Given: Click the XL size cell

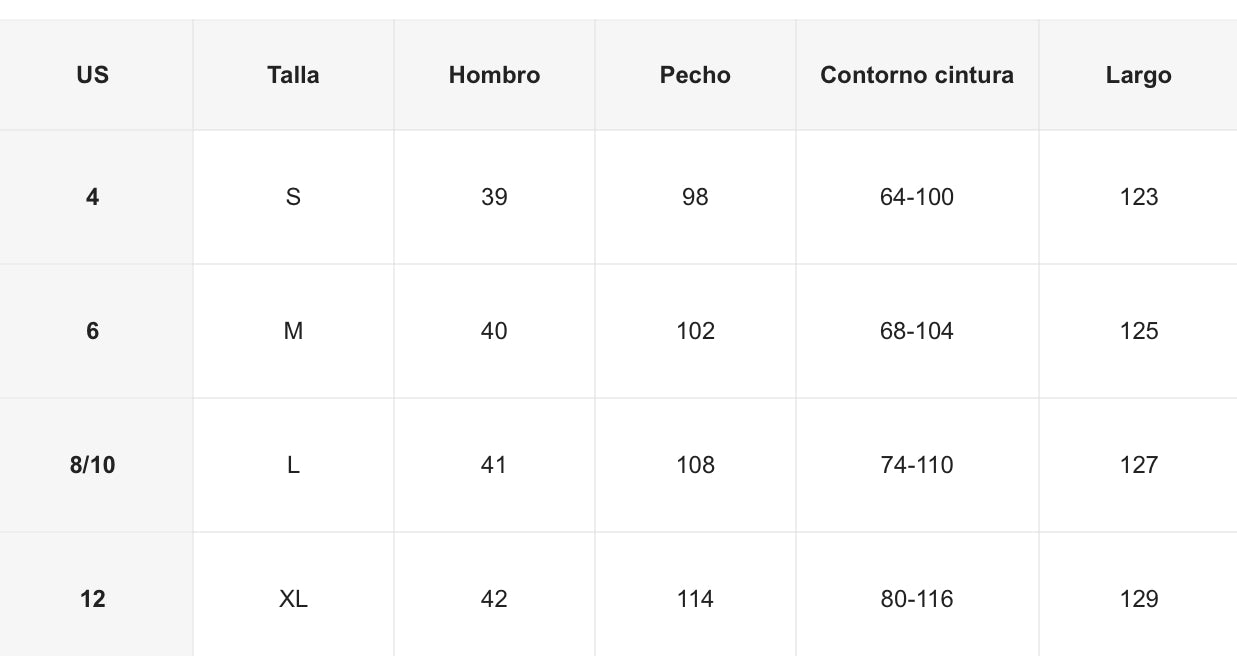Looking at the screenshot, I should tap(293, 599).
